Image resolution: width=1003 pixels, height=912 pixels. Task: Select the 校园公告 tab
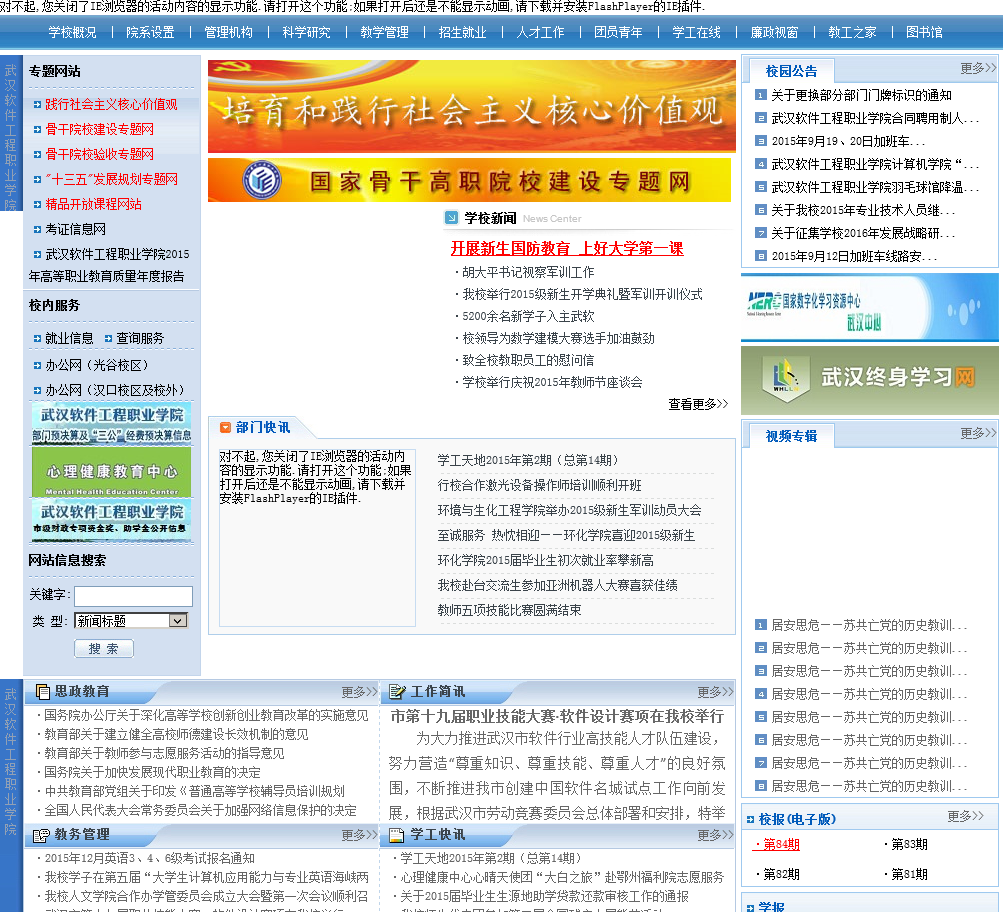[791, 71]
